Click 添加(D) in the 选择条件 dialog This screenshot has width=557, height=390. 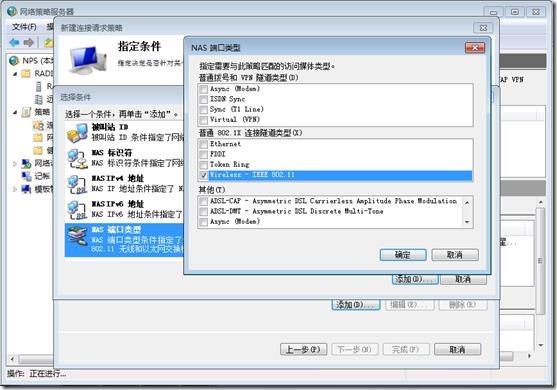[x=415, y=279]
